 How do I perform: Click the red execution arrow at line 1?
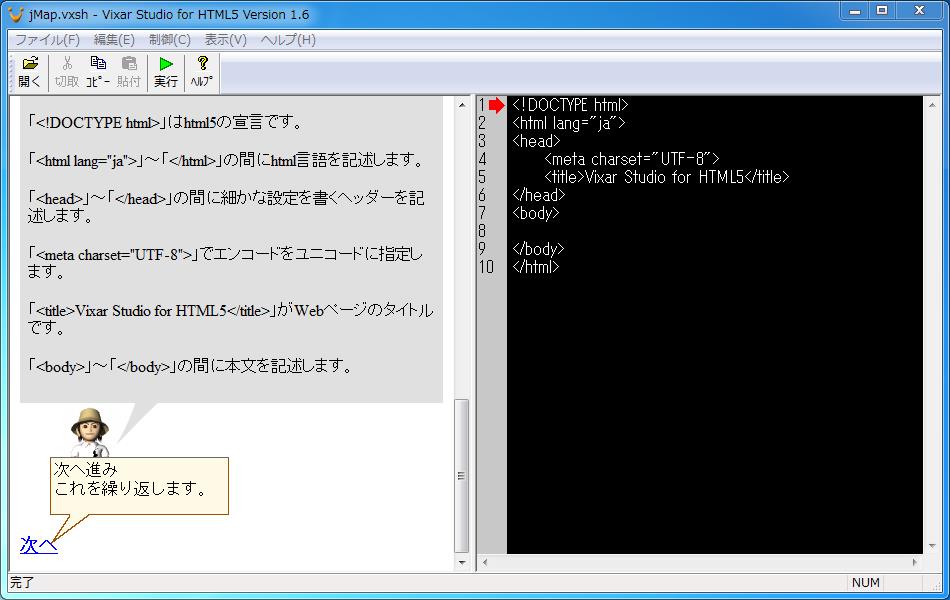493,104
